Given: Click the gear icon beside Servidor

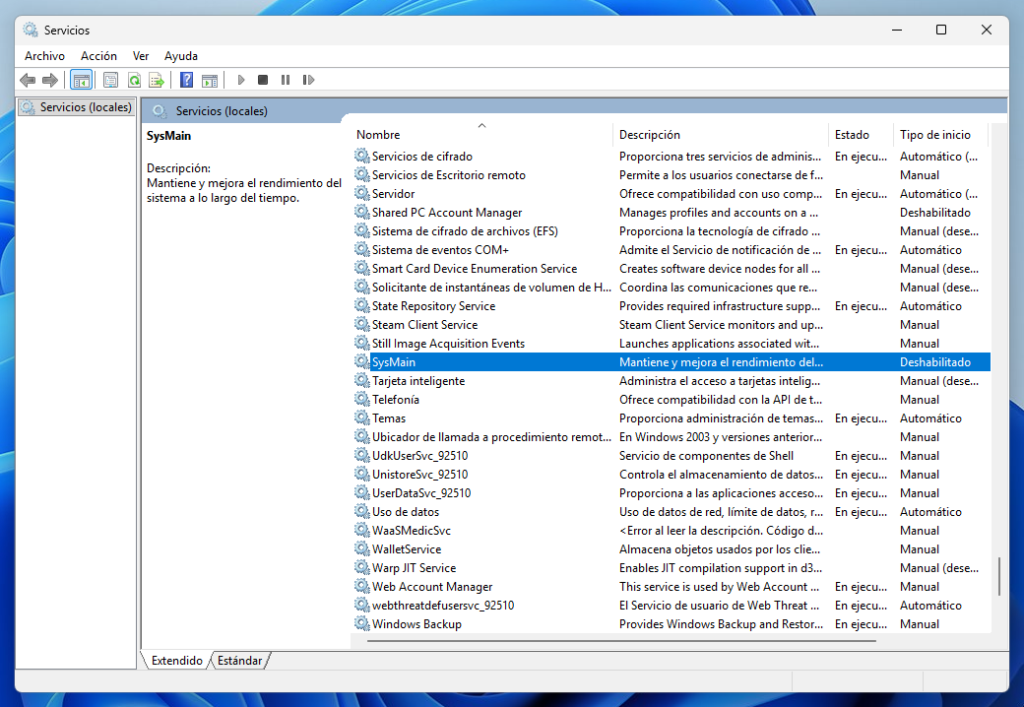Looking at the screenshot, I should [x=362, y=193].
